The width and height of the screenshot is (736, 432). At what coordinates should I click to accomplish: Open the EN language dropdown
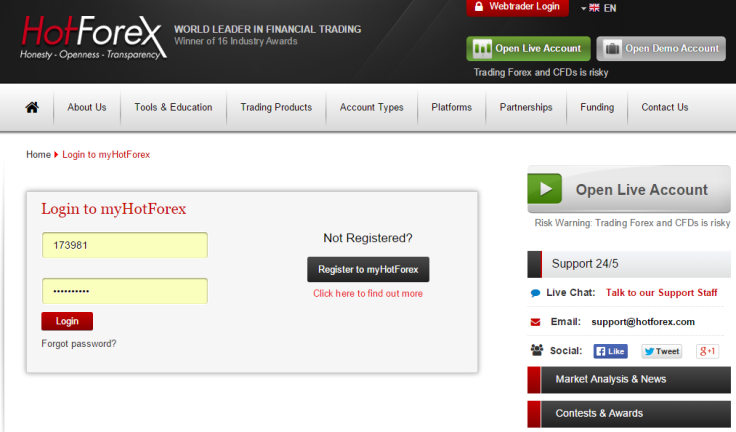point(599,8)
